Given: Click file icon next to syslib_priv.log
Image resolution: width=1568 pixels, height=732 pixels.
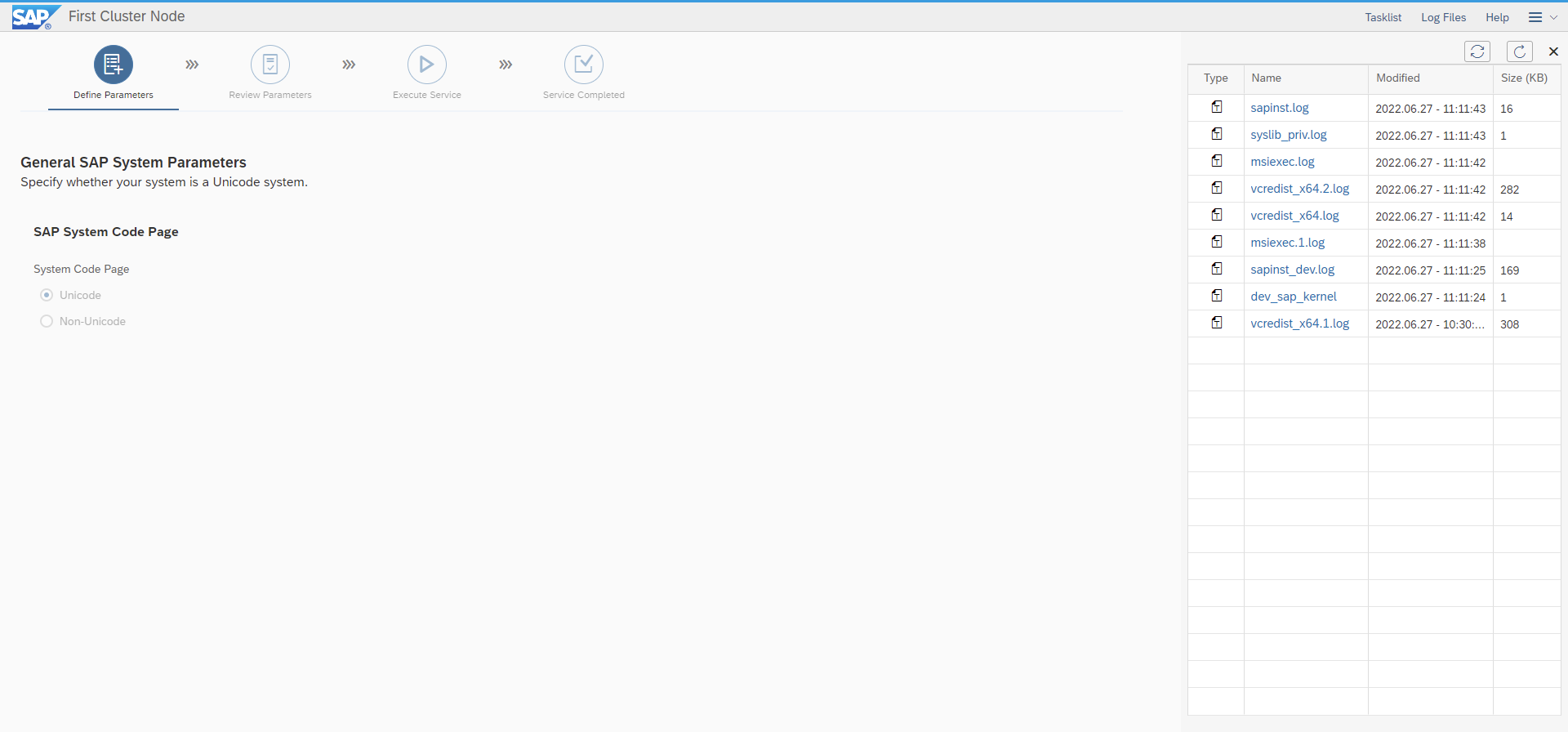Looking at the screenshot, I should pyautogui.click(x=1217, y=134).
